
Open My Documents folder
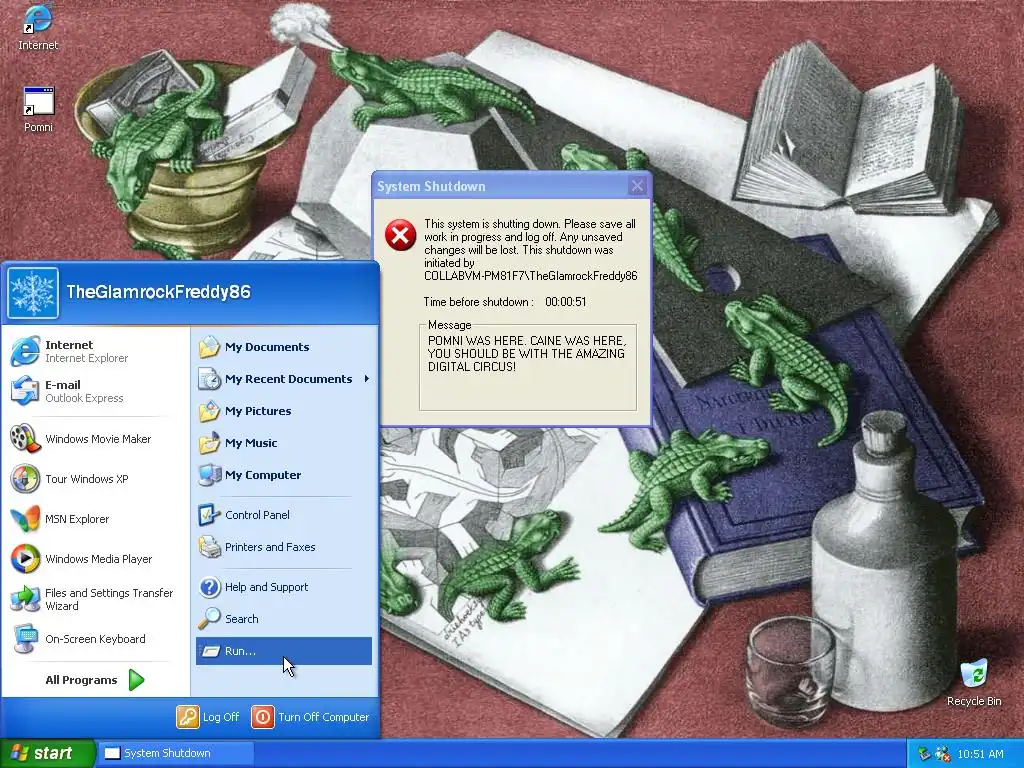(283, 347)
